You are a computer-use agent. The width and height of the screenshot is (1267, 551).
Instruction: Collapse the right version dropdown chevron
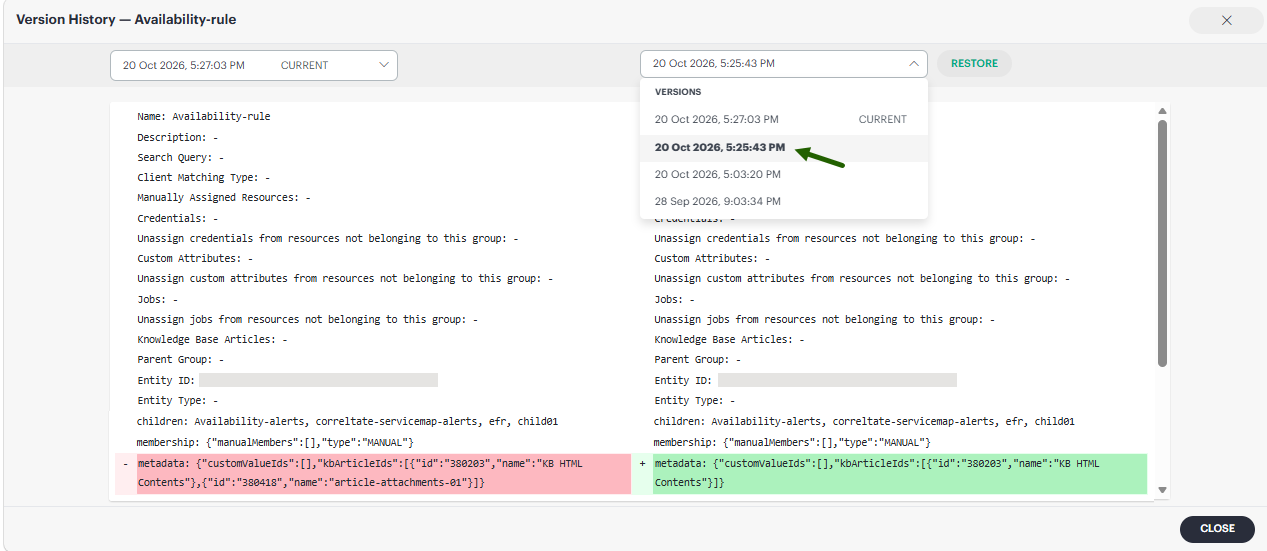click(x=913, y=63)
